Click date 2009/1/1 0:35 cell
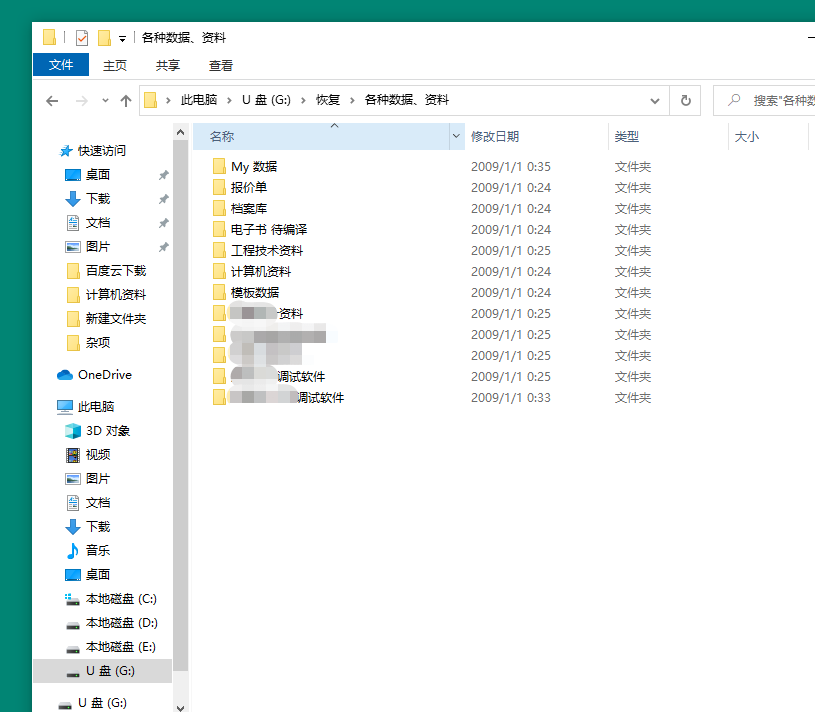The width and height of the screenshot is (815, 712). [x=510, y=167]
